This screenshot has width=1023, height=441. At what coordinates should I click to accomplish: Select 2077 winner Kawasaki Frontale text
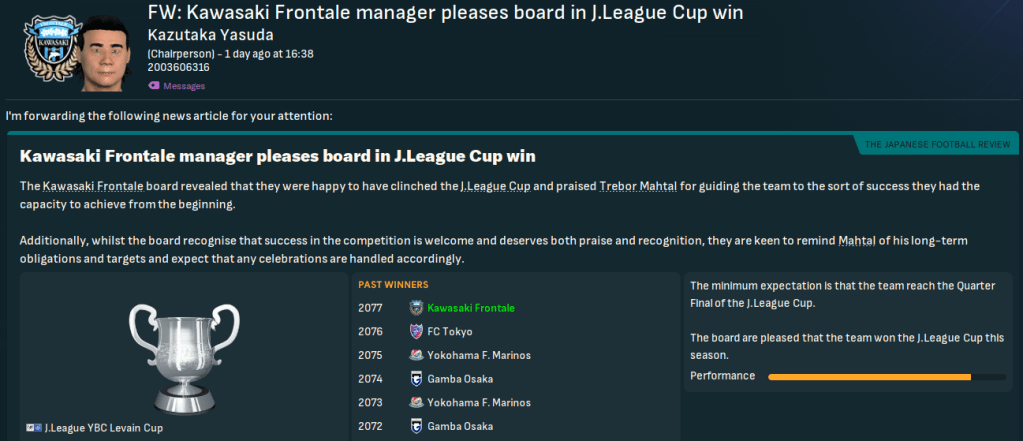click(x=473, y=308)
